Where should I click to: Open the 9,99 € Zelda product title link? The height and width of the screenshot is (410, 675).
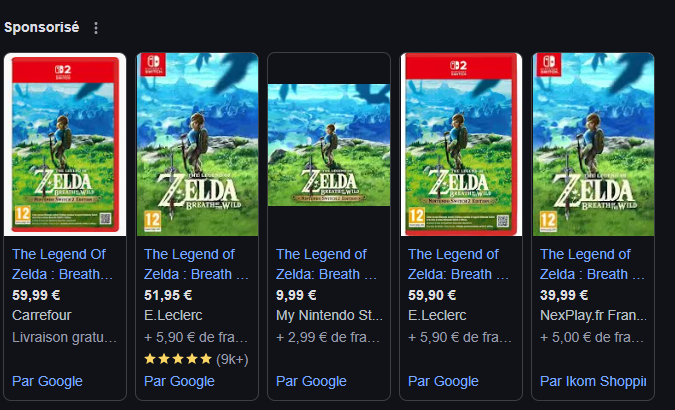click(327, 264)
